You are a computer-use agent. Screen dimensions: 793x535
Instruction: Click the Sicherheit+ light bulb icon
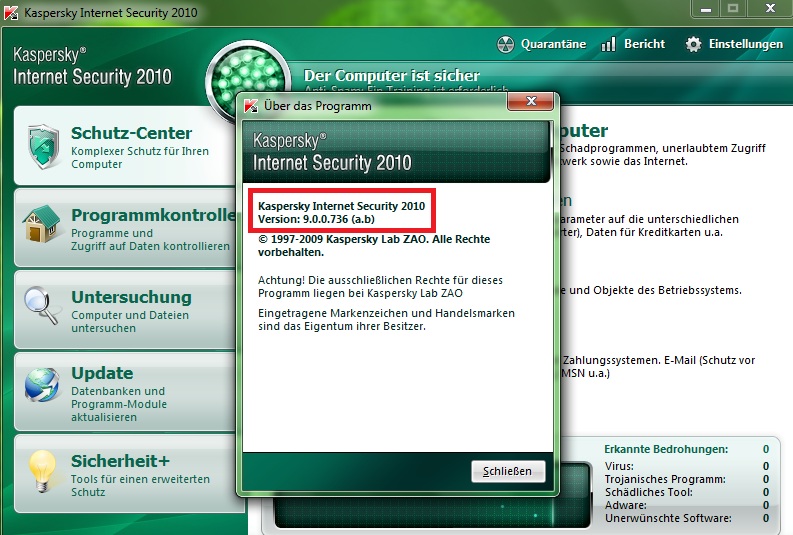click(x=42, y=471)
